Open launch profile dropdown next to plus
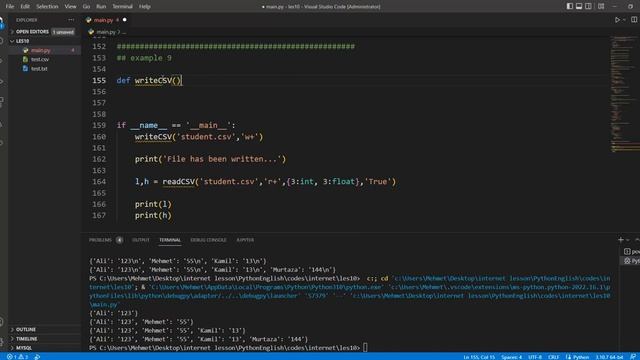 pos(628,240)
